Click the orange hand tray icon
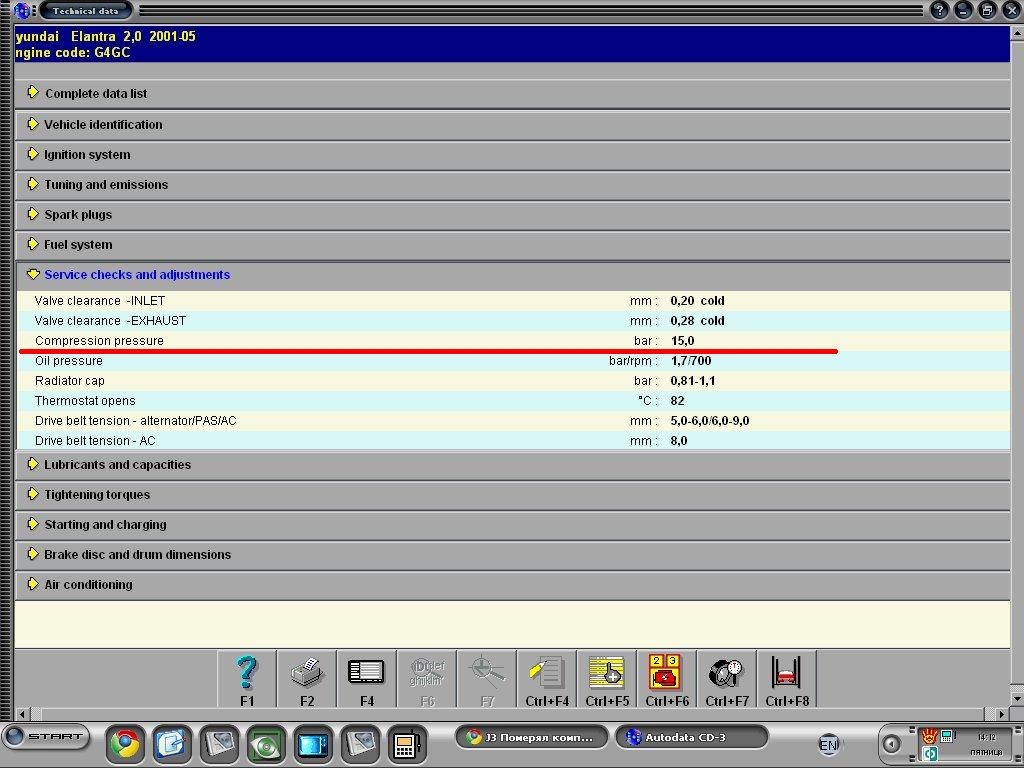Viewport: 1024px width, 768px height. 929,737
